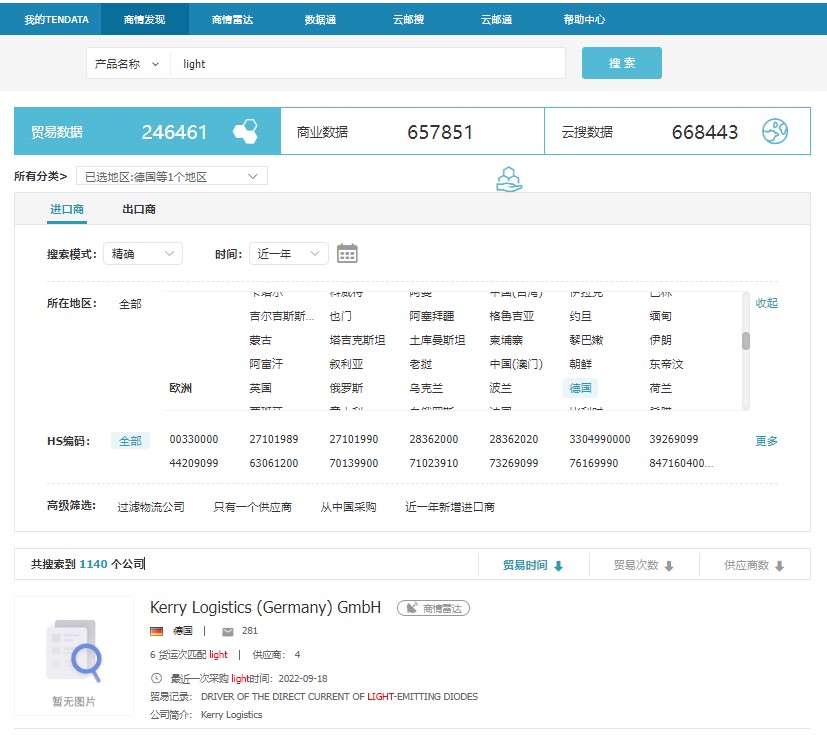Select the 中国(澳门) region
Screen dimensions: 827x735
pos(516,364)
